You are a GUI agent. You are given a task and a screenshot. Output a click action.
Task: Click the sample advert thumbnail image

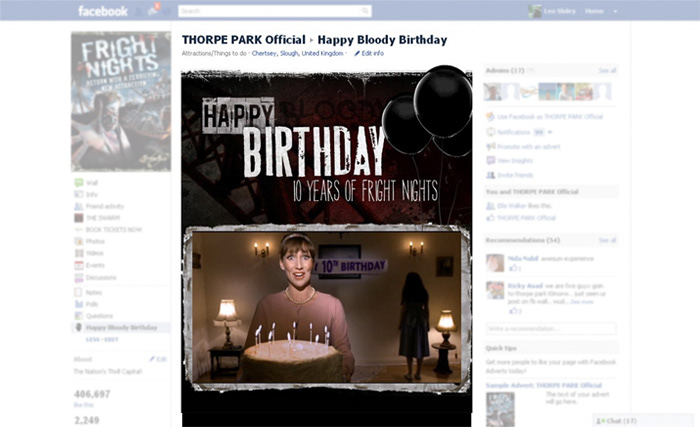(x=500, y=409)
